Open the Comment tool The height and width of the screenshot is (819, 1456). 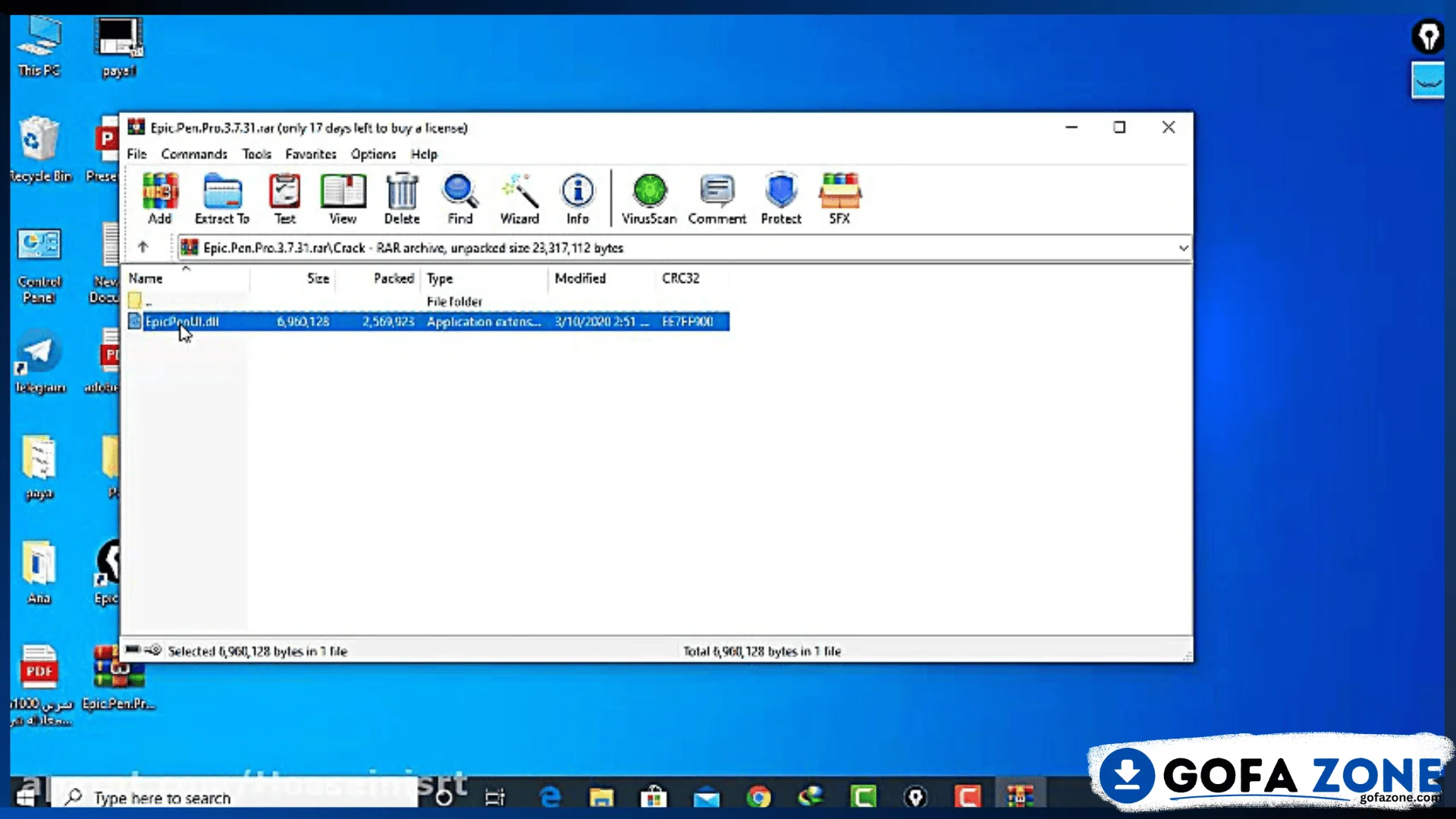point(717,199)
